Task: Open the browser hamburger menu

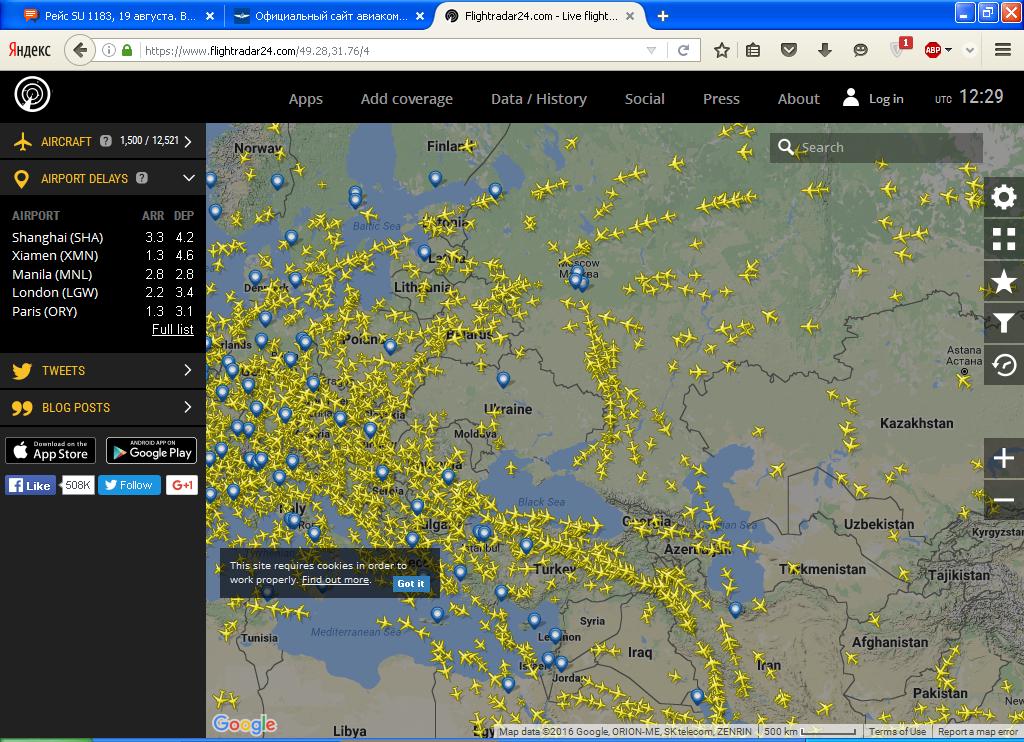Action: tap(1002, 50)
